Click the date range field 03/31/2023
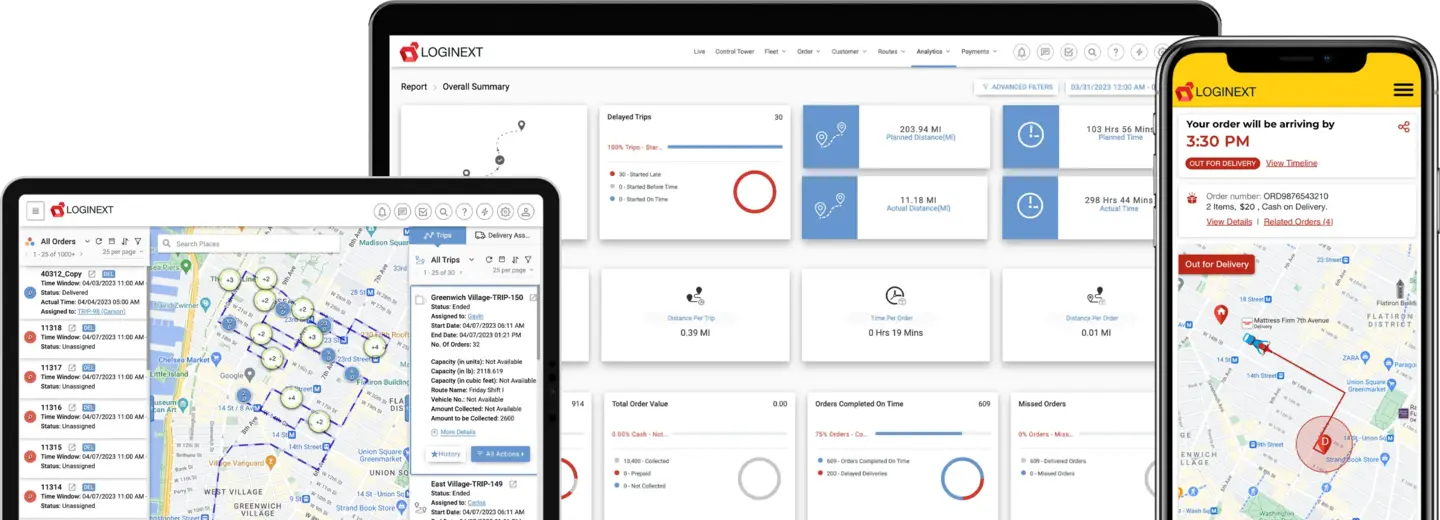Screen dimensions: 1440x520 click(1110, 87)
